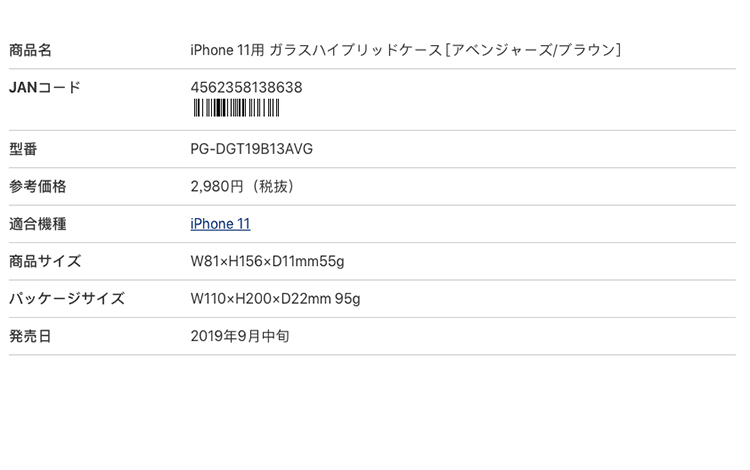Select the JAN code number 4562358138638
The width and height of the screenshot is (750, 470).
coord(246,87)
